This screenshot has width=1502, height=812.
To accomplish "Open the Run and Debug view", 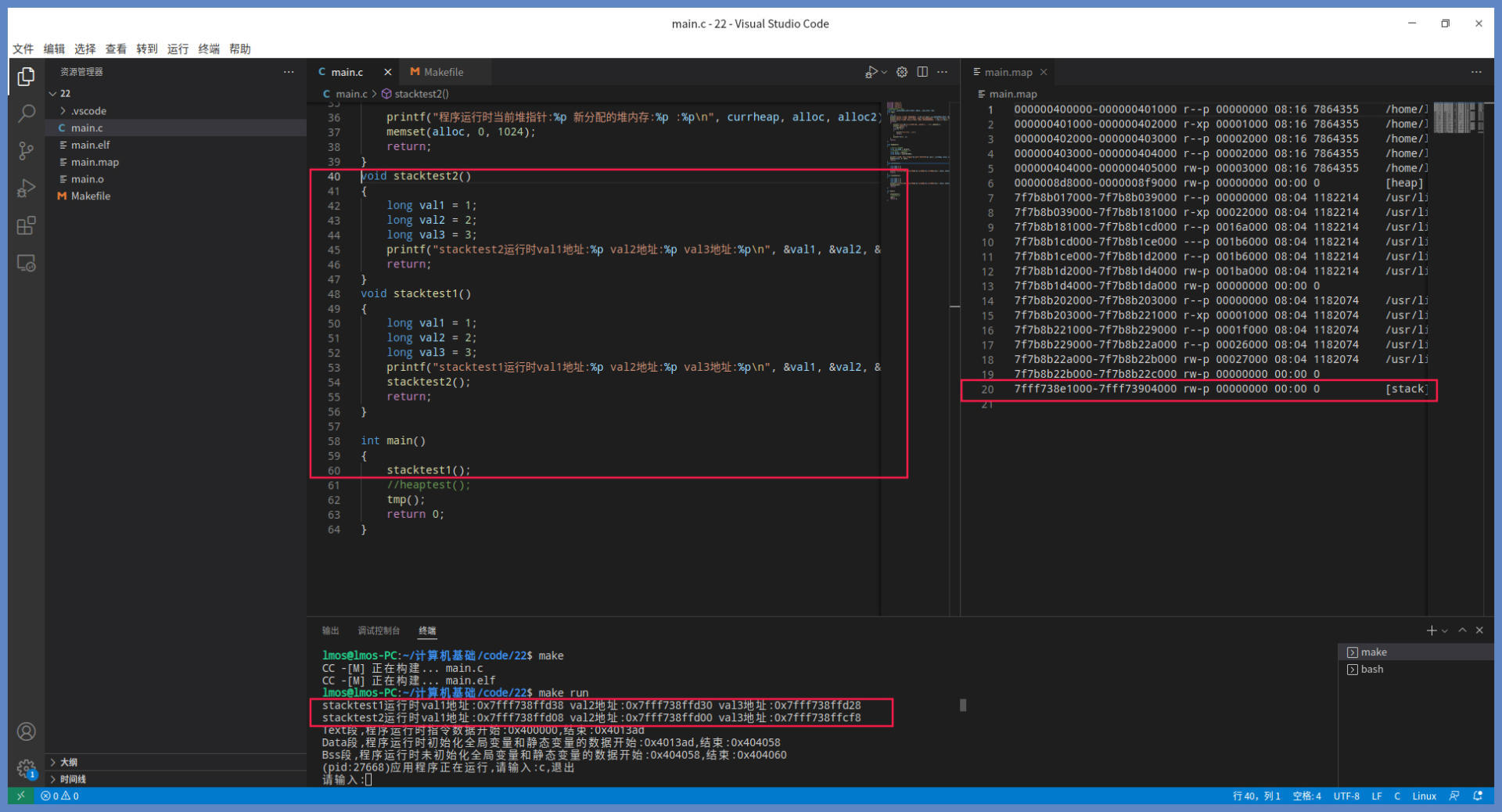I will click(x=26, y=189).
